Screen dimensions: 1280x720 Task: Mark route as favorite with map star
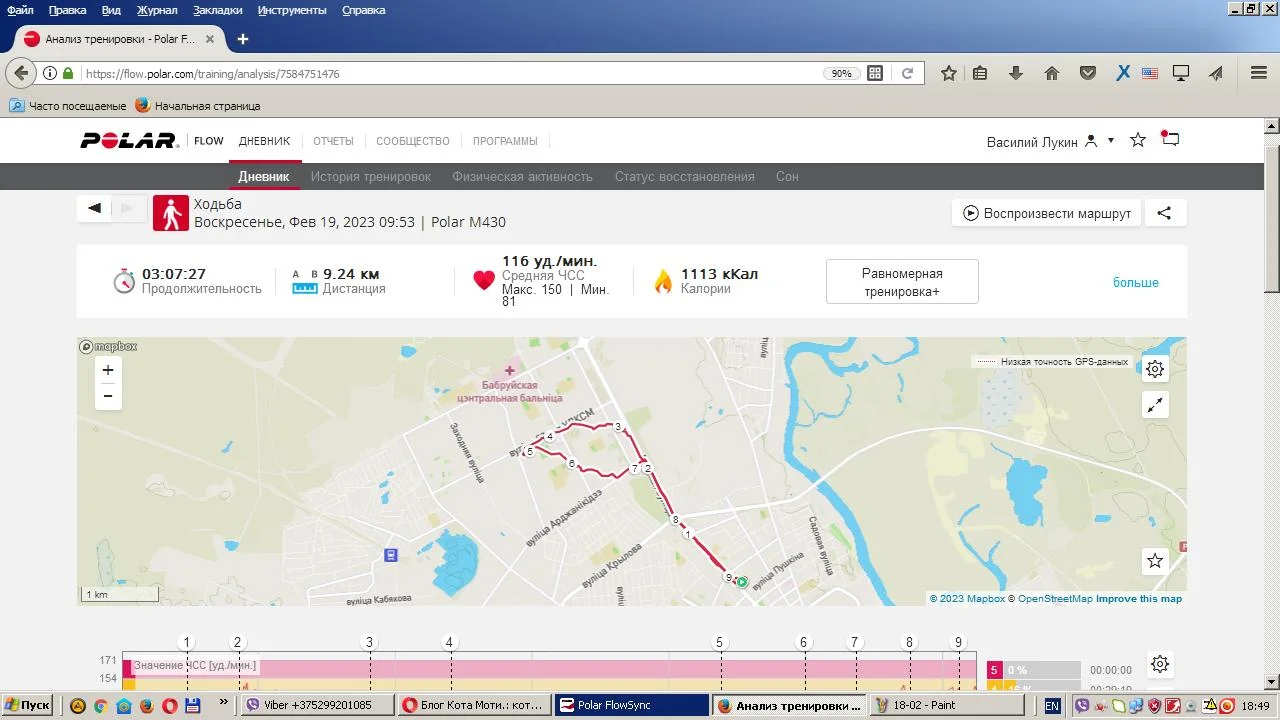(x=1155, y=560)
